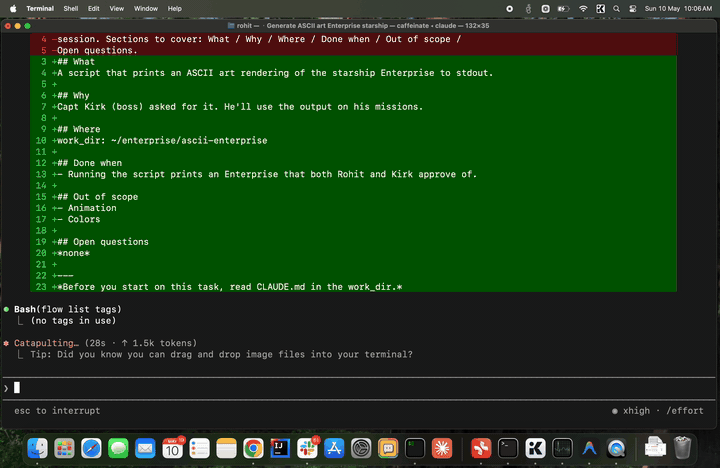This screenshot has width=720, height=468.
Task: Open IntelliJ IDEA from the Dock
Action: (280, 448)
